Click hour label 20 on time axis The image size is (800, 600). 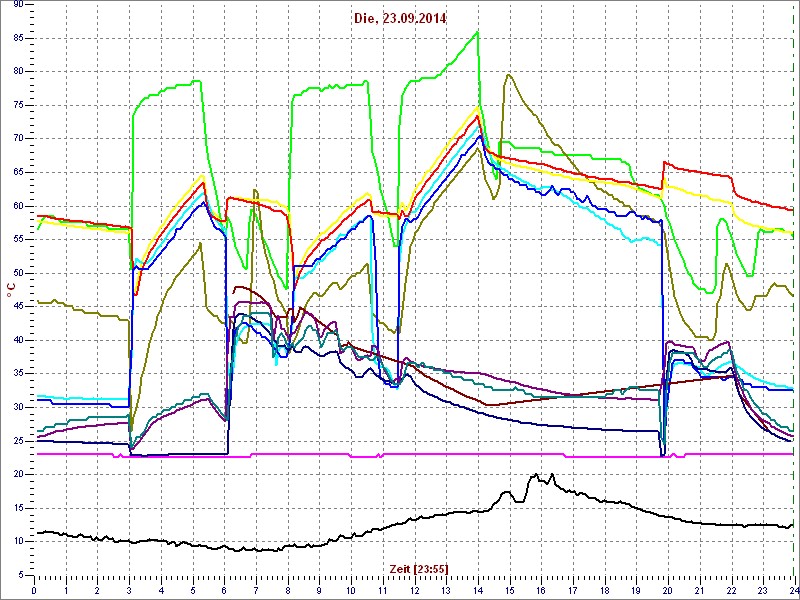[667, 591]
